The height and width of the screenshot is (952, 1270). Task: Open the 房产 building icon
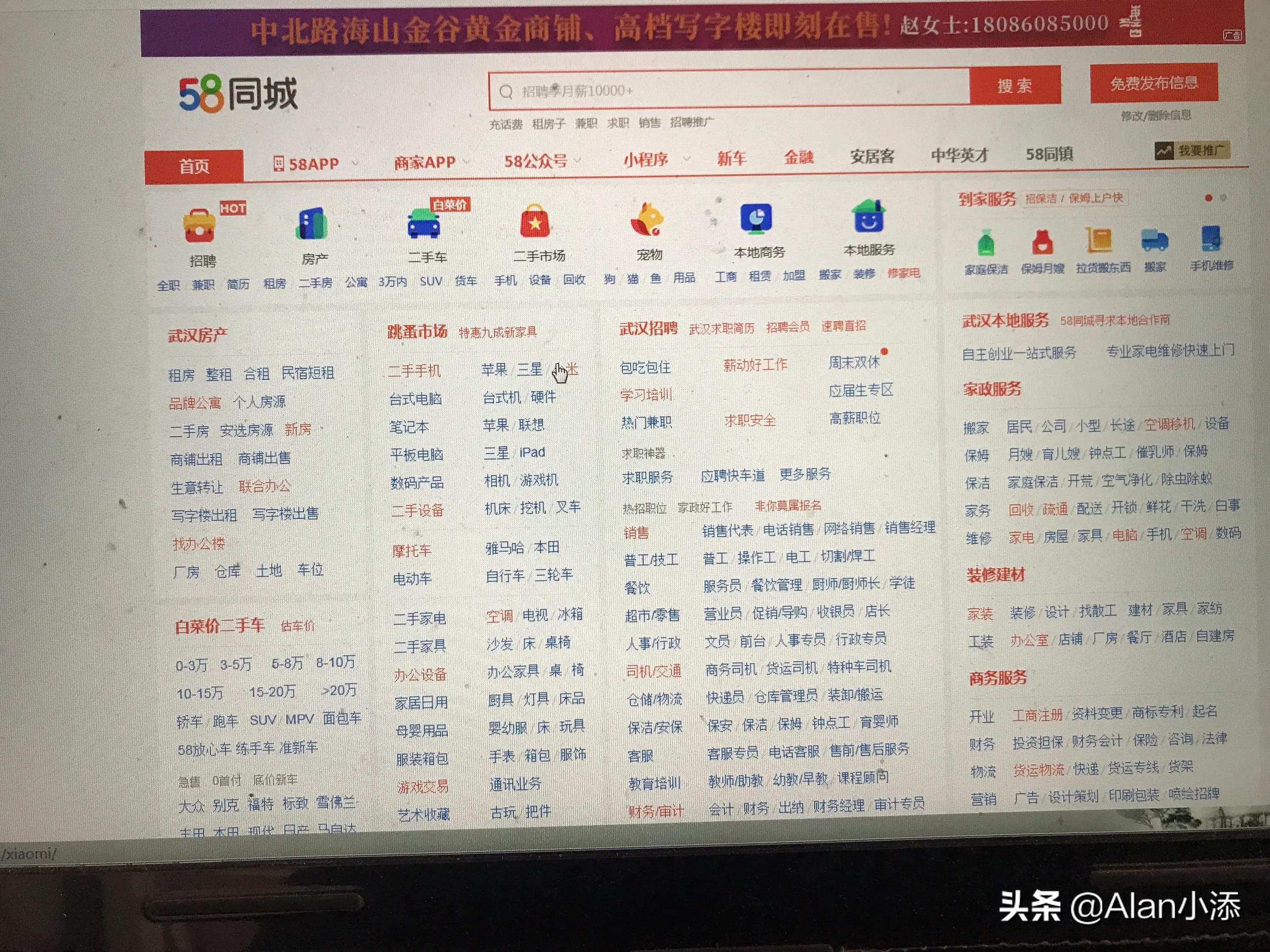[312, 223]
